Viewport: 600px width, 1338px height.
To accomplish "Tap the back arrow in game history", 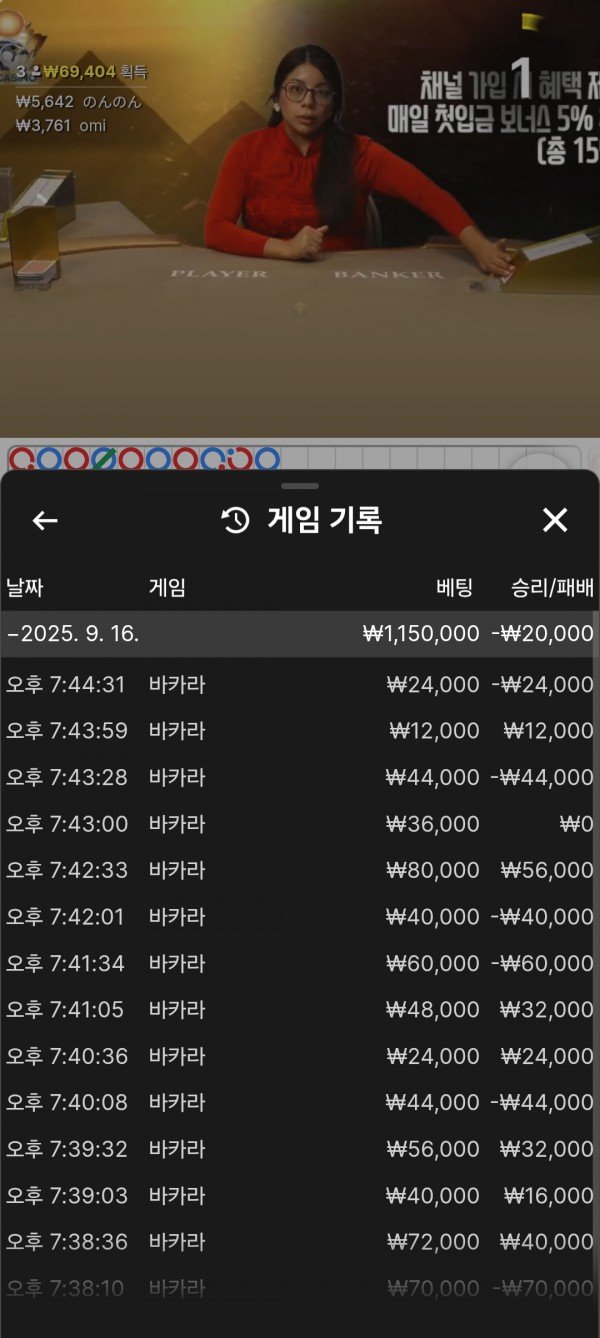I will coord(45,520).
